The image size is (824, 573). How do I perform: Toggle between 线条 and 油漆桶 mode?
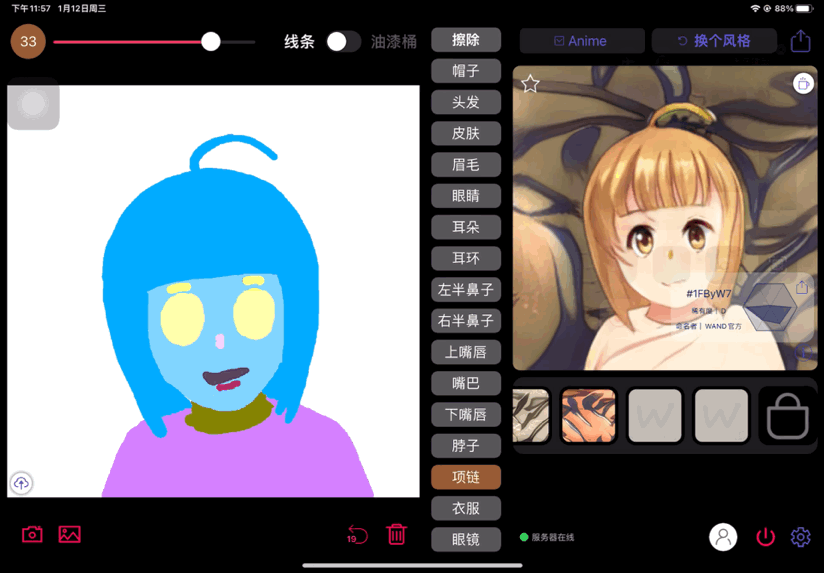344,42
